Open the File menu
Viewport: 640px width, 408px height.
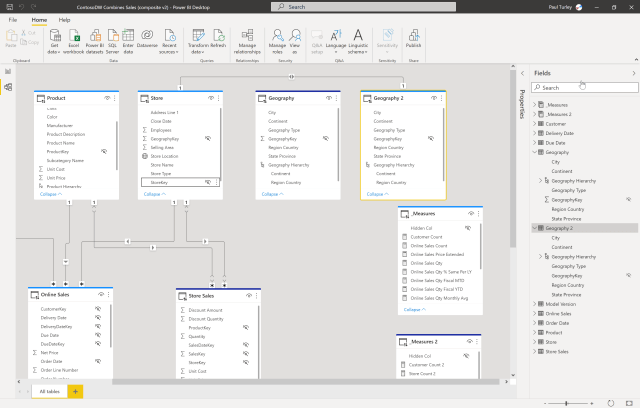click(13, 20)
